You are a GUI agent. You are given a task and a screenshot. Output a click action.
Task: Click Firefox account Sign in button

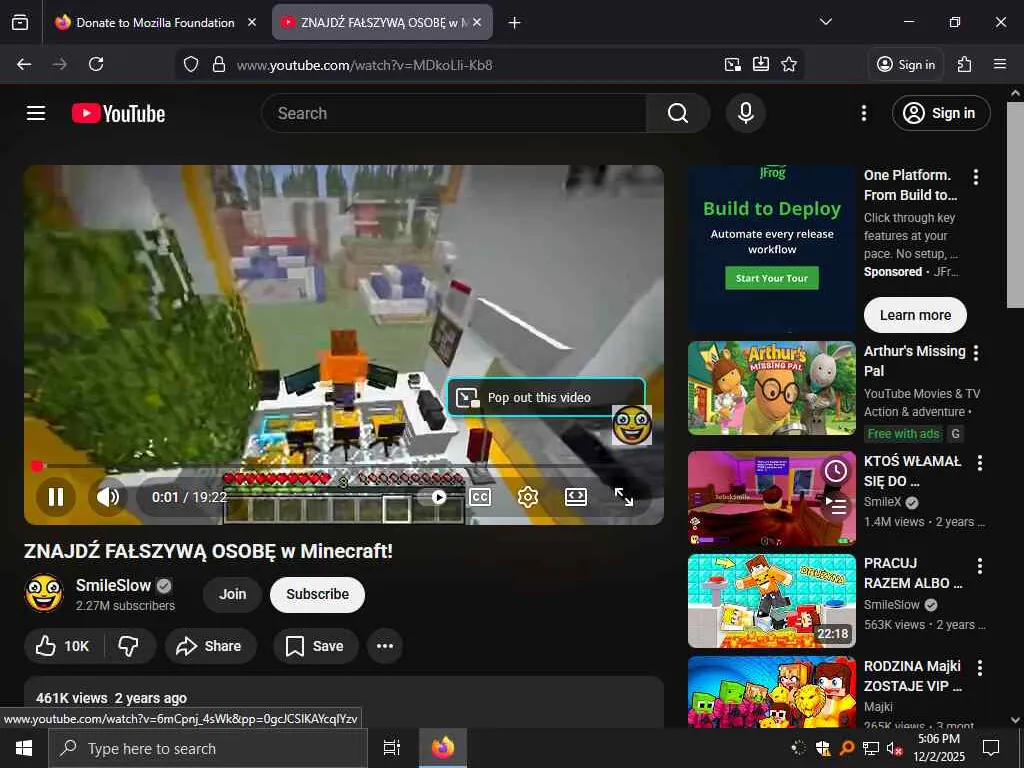click(x=906, y=64)
